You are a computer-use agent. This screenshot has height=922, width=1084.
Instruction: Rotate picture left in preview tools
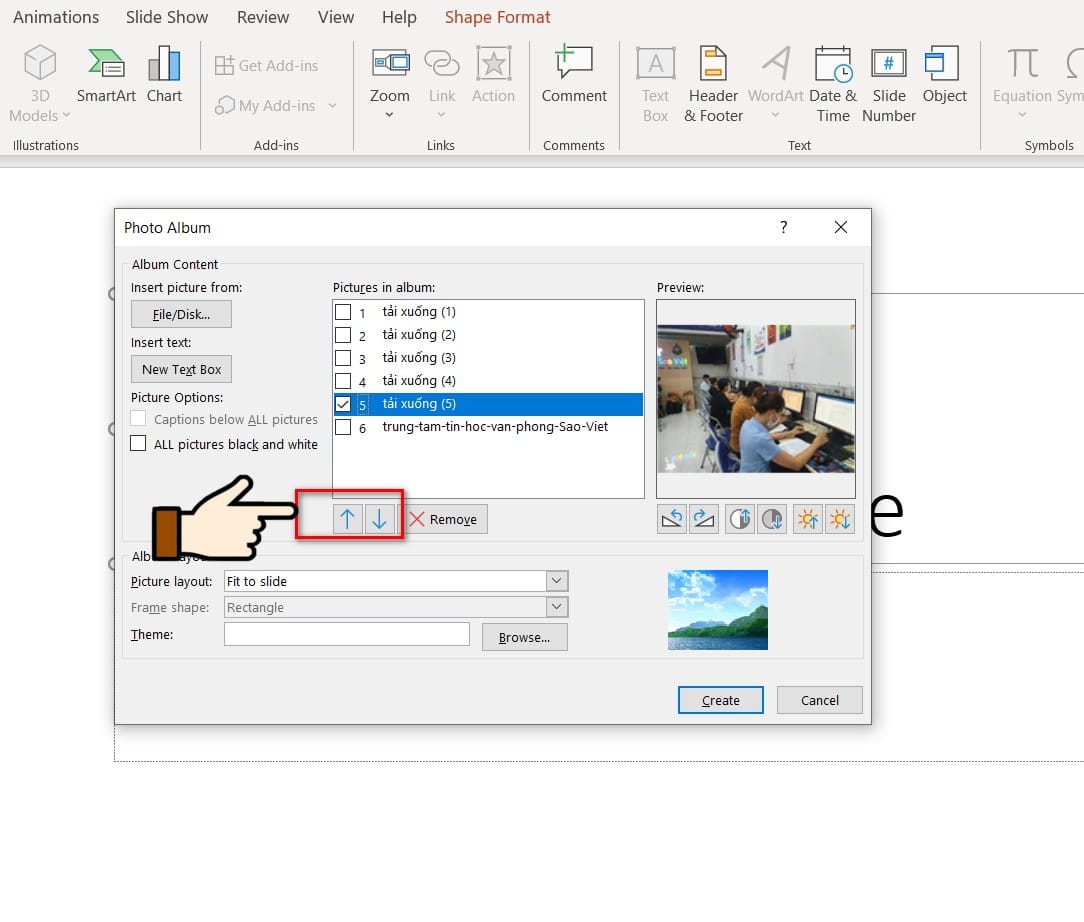(x=673, y=519)
